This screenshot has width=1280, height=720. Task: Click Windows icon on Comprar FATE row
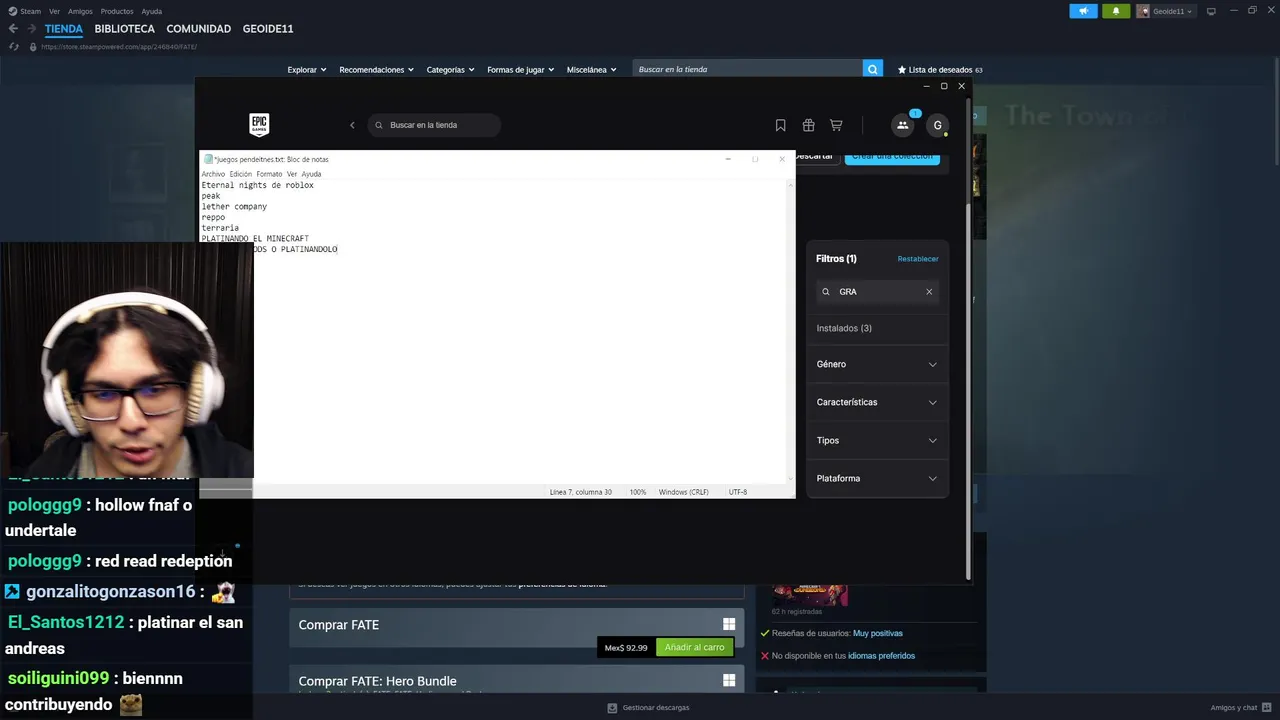[x=729, y=624]
